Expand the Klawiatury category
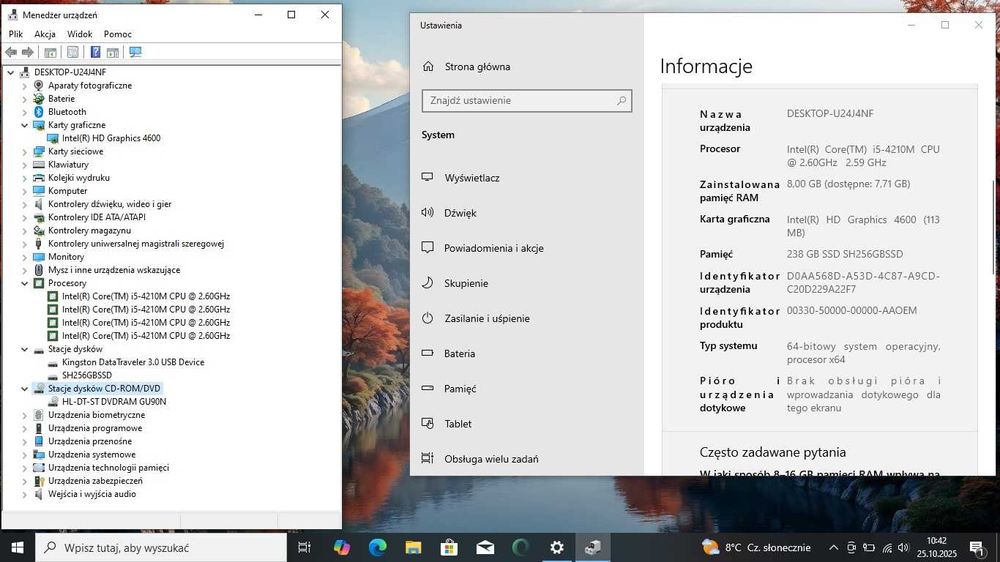 (x=24, y=165)
